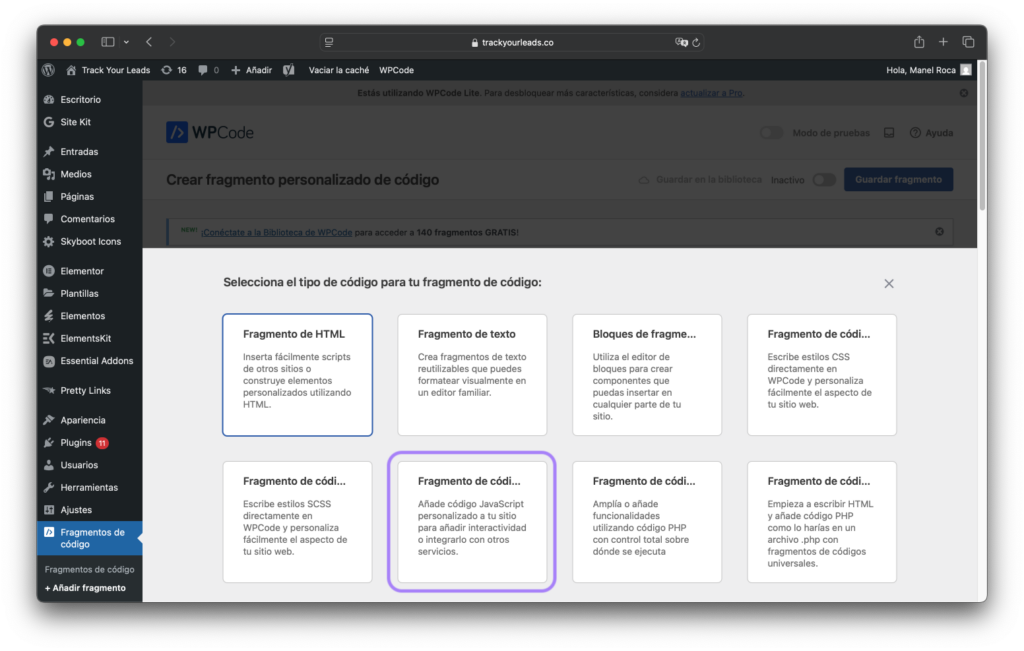The height and width of the screenshot is (651, 1024).
Task: Click the Herramientas wrench icon
Action: coord(49,488)
